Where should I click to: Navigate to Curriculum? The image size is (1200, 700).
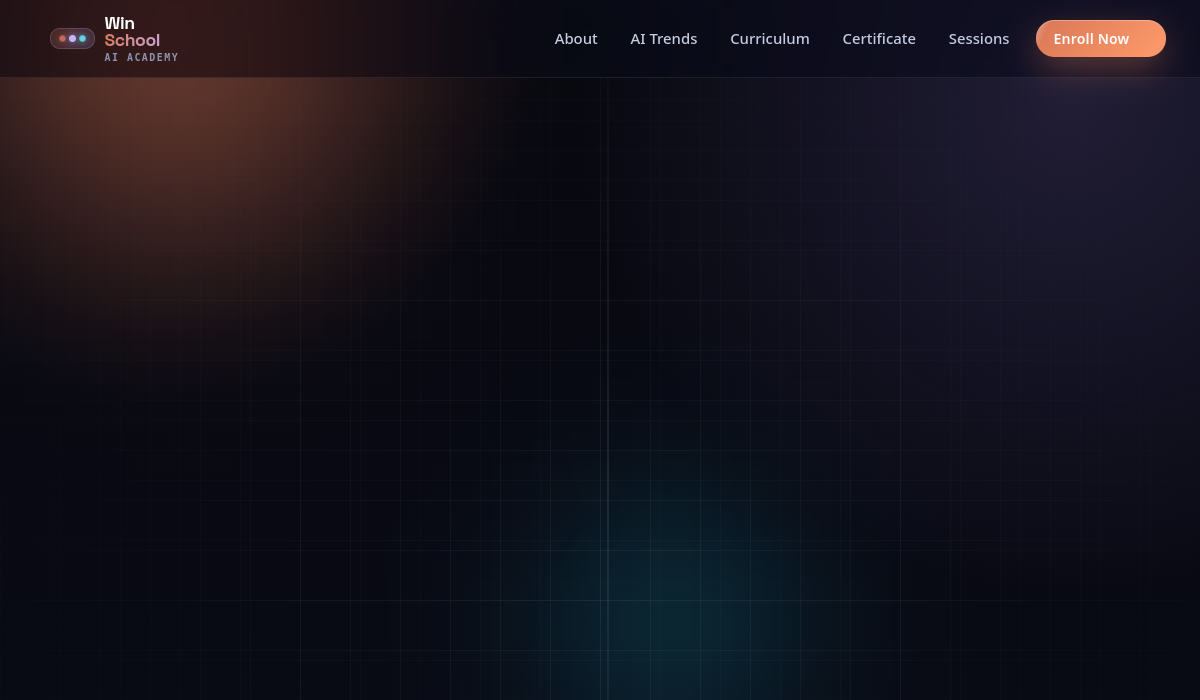(x=770, y=39)
